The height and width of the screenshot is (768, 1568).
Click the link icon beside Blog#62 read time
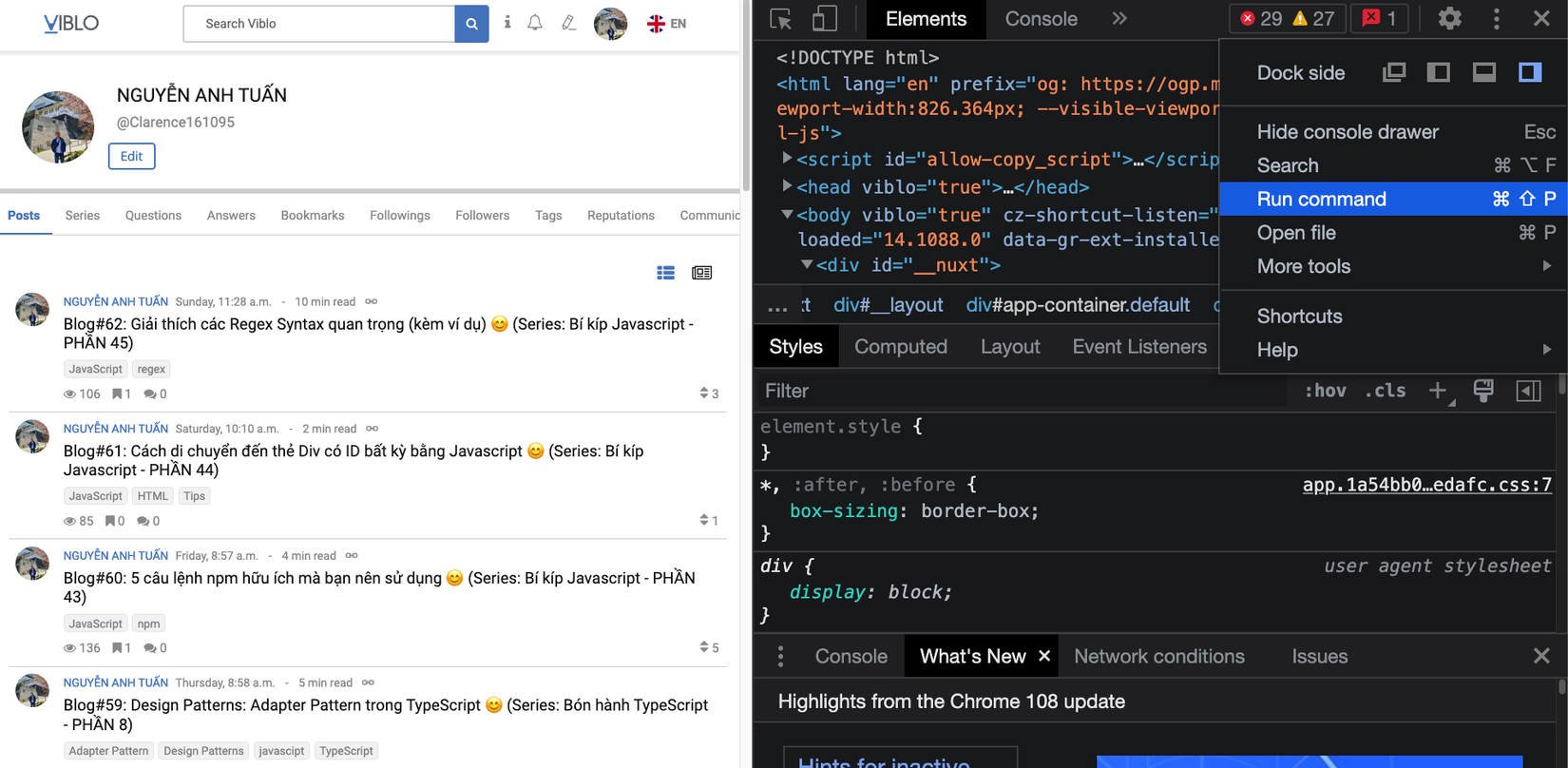click(x=372, y=301)
